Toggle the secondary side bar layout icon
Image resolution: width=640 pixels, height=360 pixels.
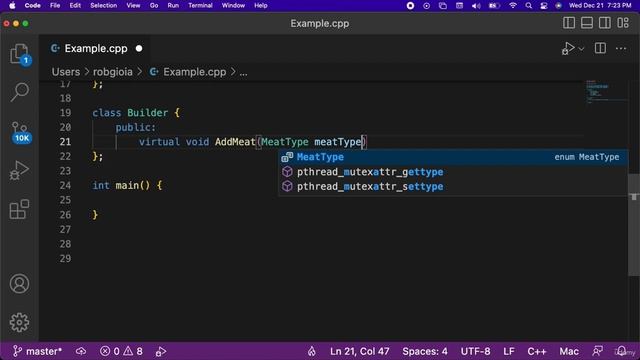(605, 23)
